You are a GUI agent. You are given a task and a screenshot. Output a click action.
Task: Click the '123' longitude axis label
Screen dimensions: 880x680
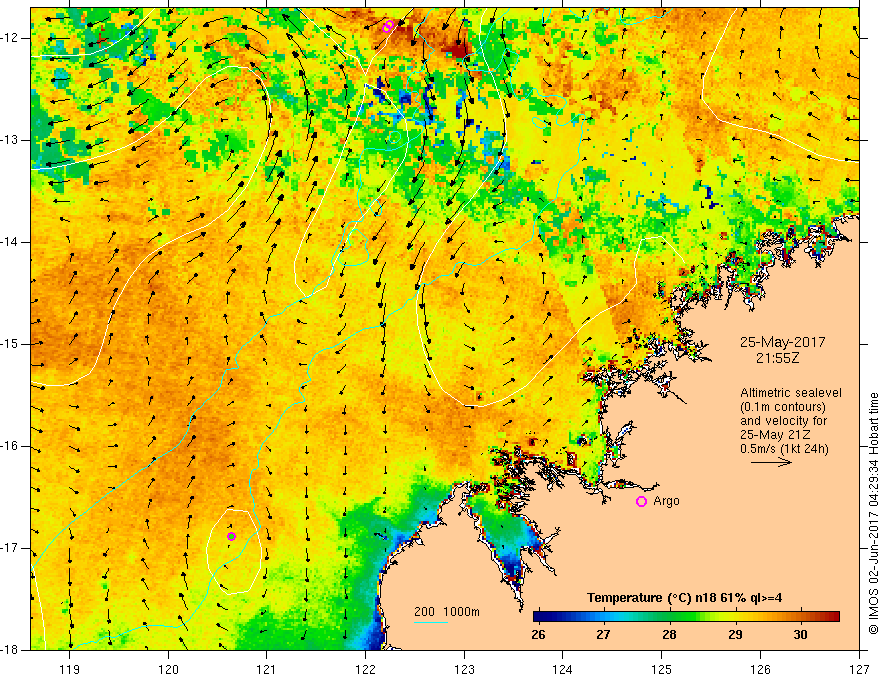(x=464, y=669)
